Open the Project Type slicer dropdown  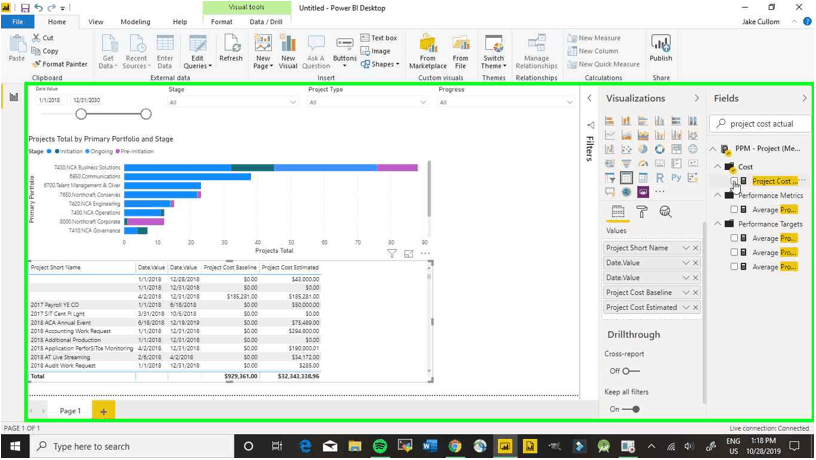(x=423, y=103)
